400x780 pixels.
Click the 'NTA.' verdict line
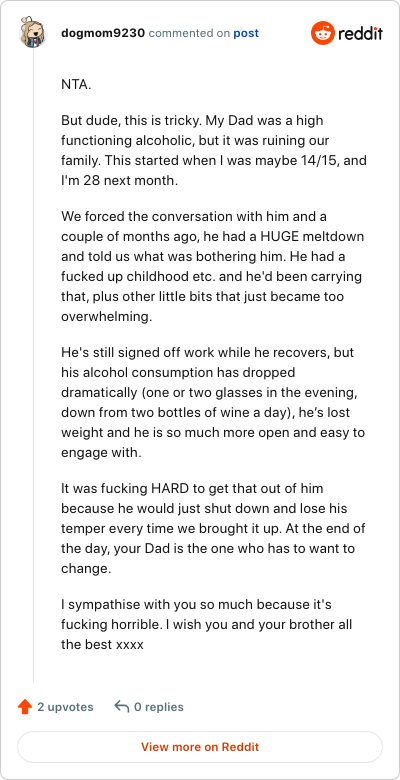pyautogui.click(x=76, y=84)
